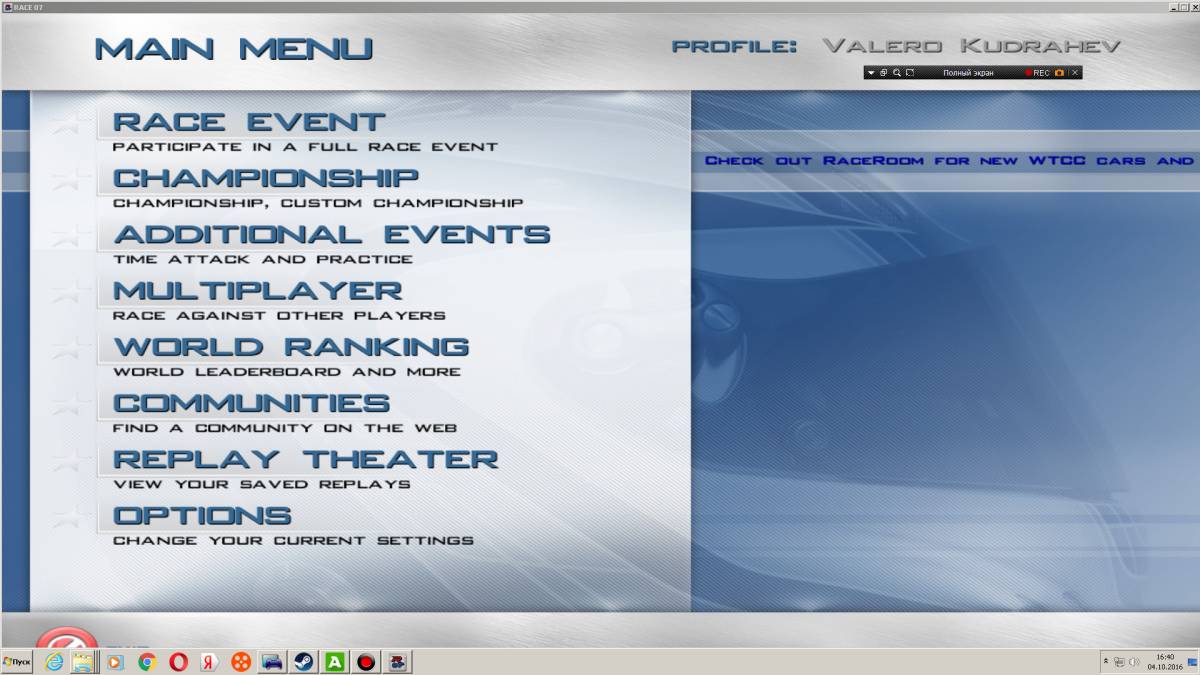The height and width of the screenshot is (675, 1200).
Task: Click the volume speaker tray icon
Action: point(1134,662)
